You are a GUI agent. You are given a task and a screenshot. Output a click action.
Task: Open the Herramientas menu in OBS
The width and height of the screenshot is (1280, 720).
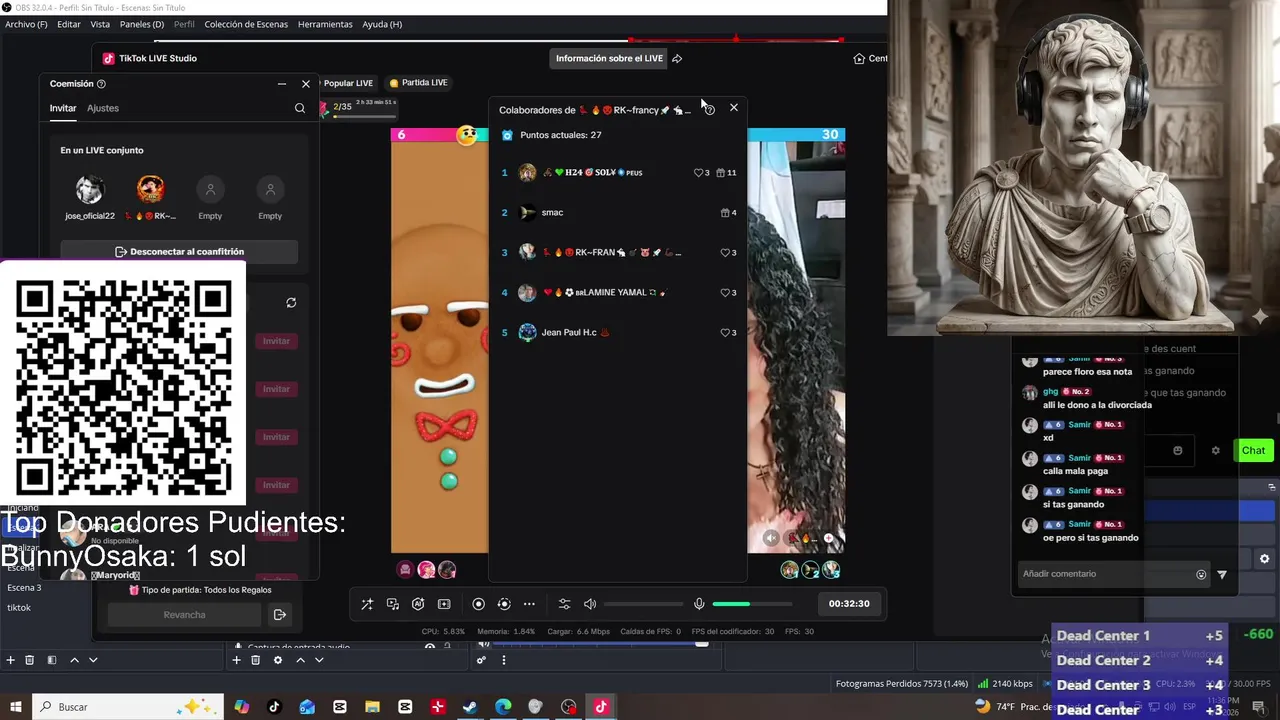coord(325,24)
